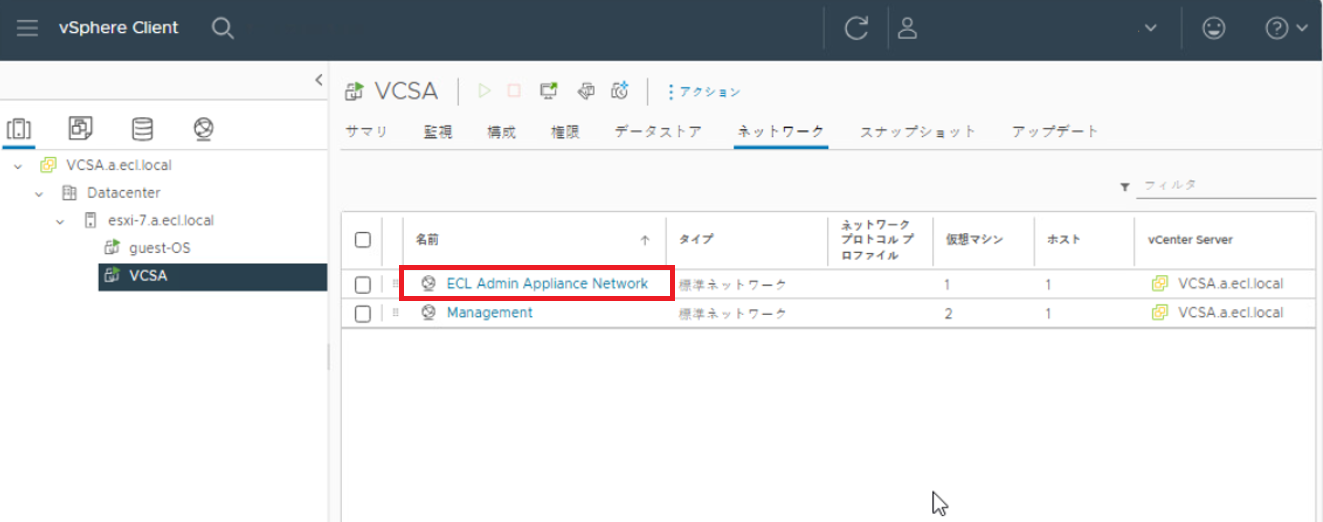Screen dimensions: 1323x522
Task: Open the スナップショット tab
Action: [918, 131]
